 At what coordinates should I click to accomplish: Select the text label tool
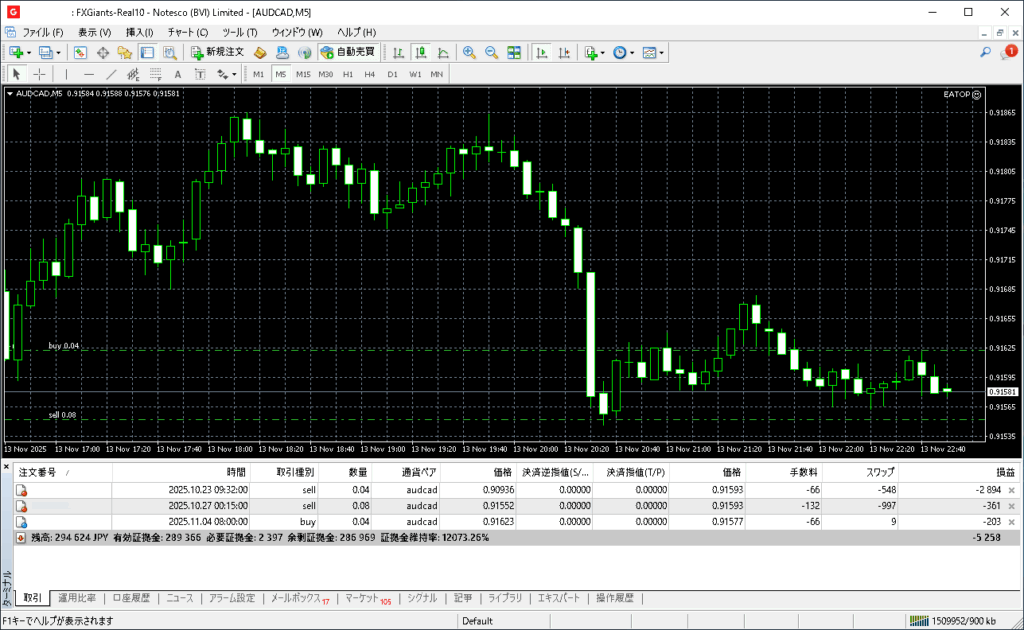pyautogui.click(x=178, y=74)
